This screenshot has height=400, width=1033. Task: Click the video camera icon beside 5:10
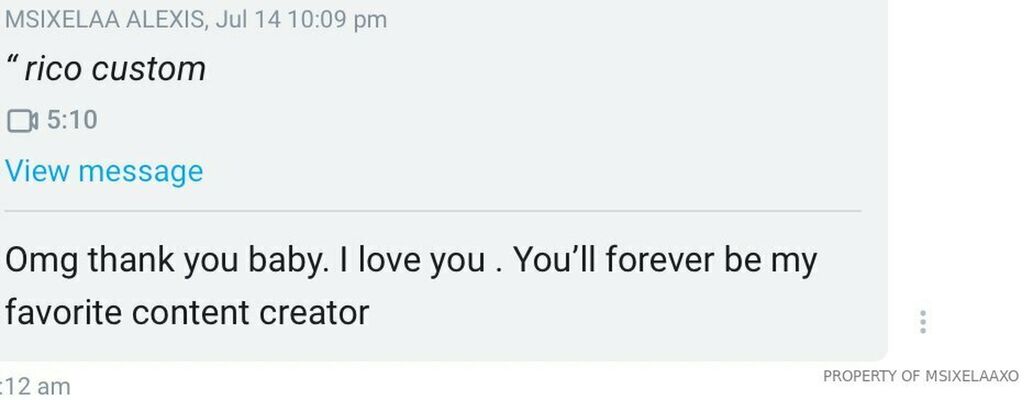[22, 121]
